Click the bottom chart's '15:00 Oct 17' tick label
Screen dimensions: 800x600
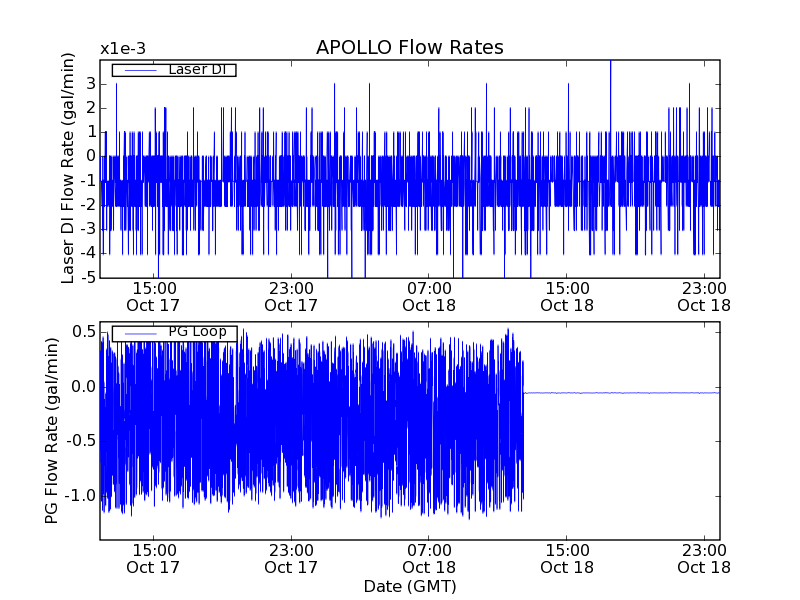153,559
